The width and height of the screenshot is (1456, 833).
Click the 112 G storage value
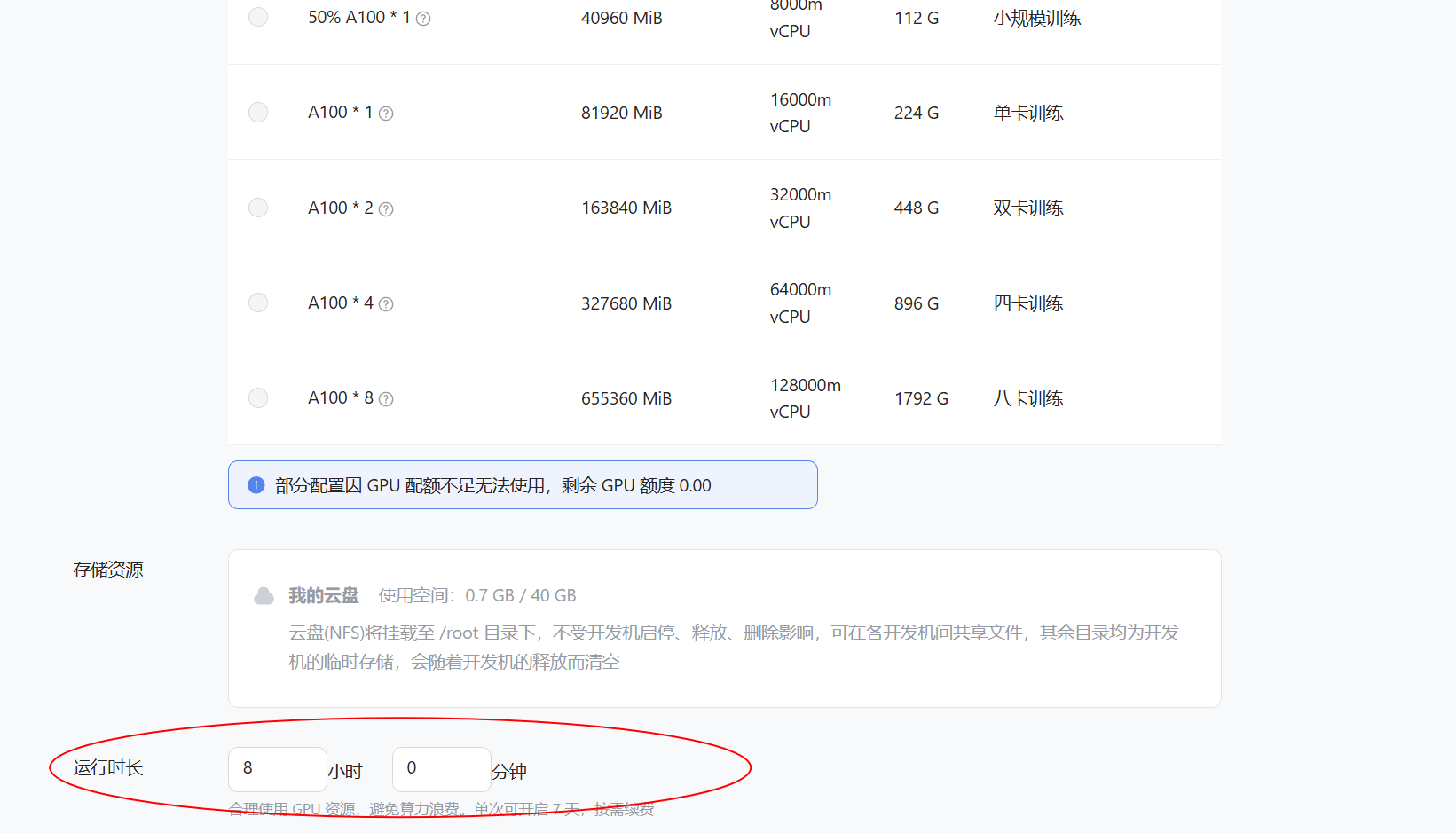pyautogui.click(x=917, y=18)
